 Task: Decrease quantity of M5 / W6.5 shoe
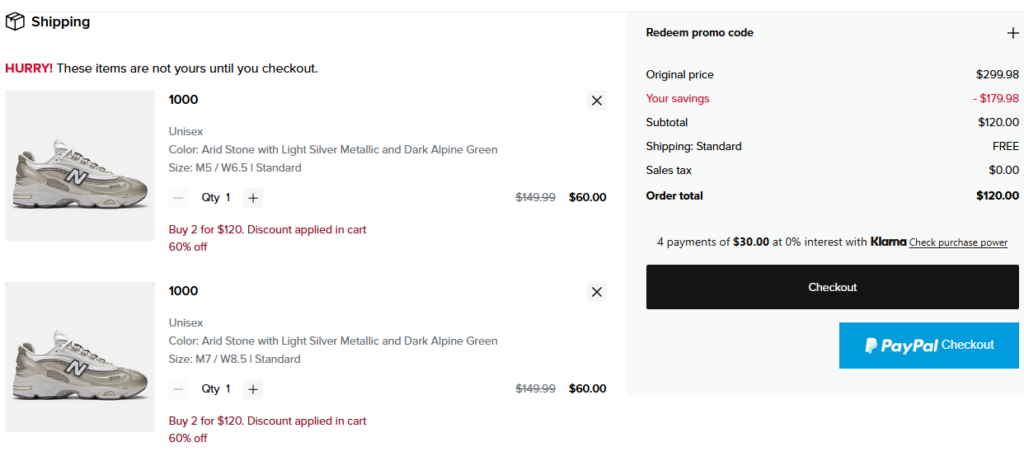pos(178,198)
